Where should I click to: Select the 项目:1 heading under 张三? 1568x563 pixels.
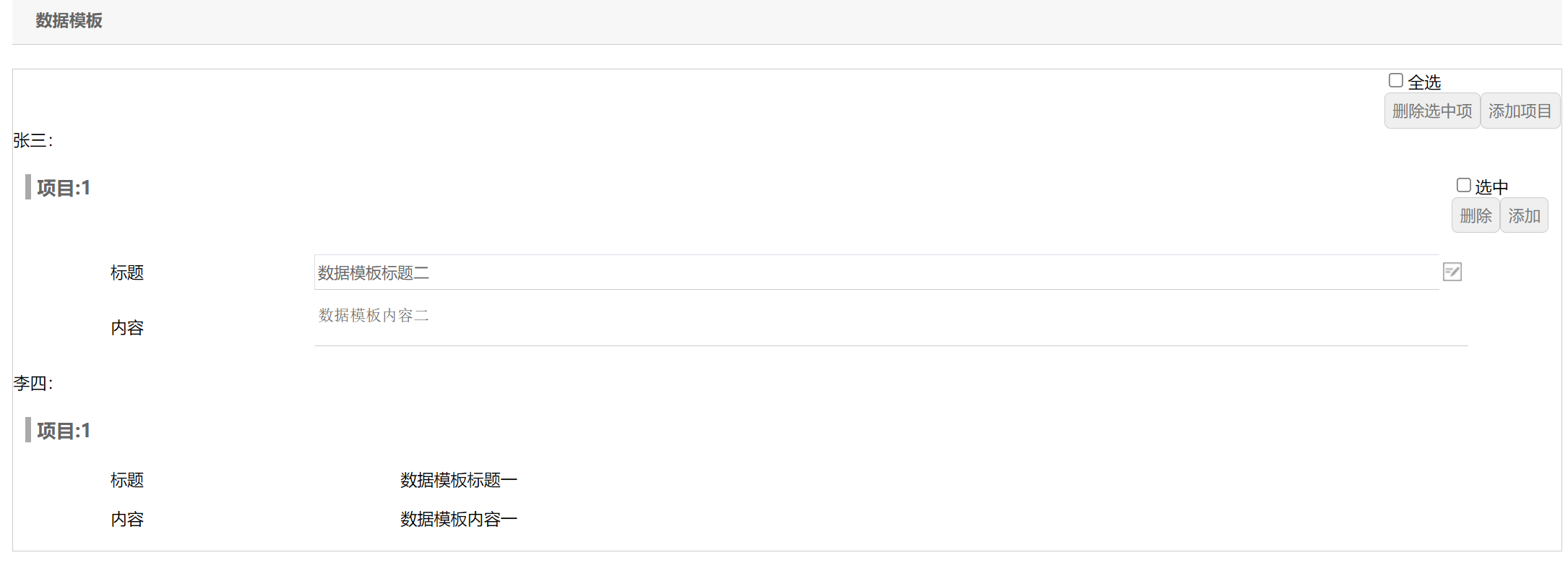click(x=64, y=188)
